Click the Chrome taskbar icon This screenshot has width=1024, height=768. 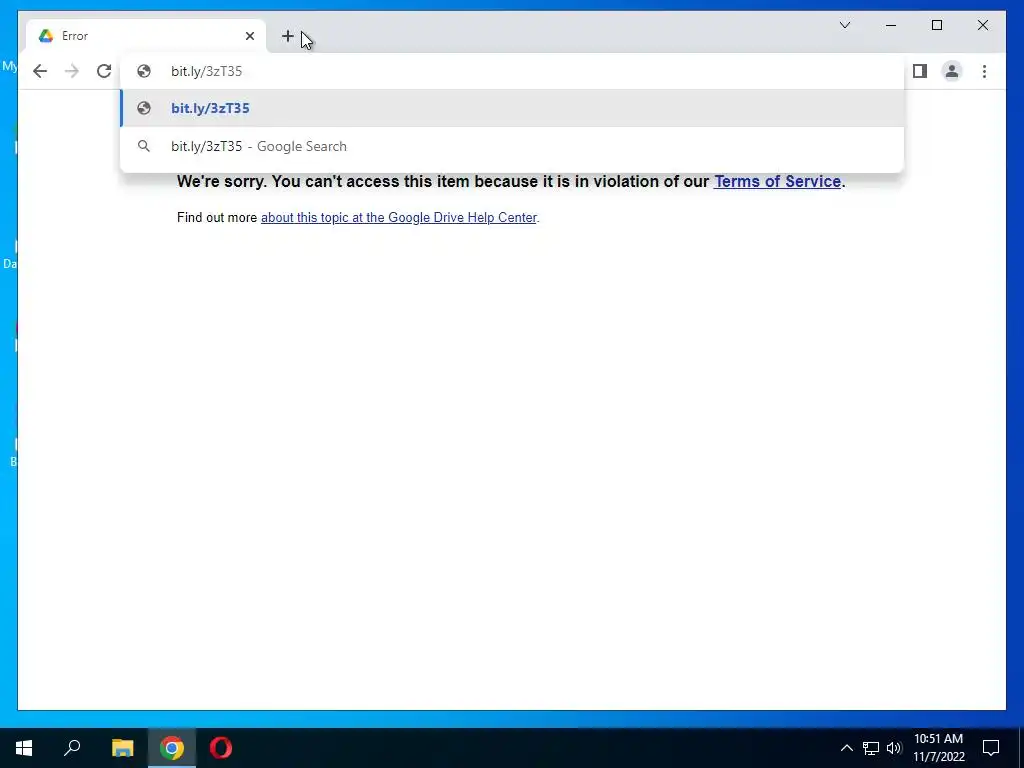[x=172, y=748]
